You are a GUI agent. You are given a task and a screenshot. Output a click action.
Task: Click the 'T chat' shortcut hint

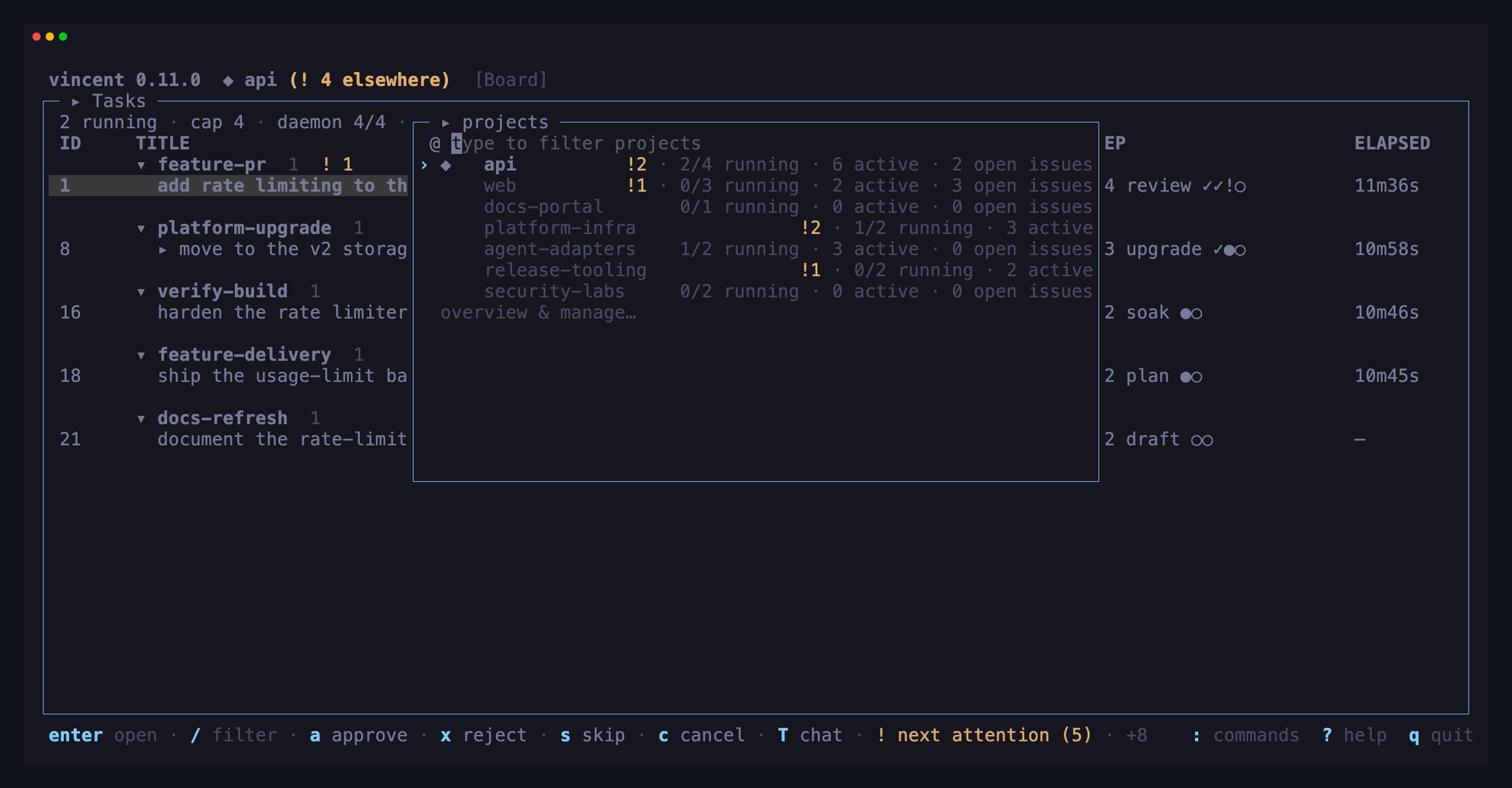[810, 736]
